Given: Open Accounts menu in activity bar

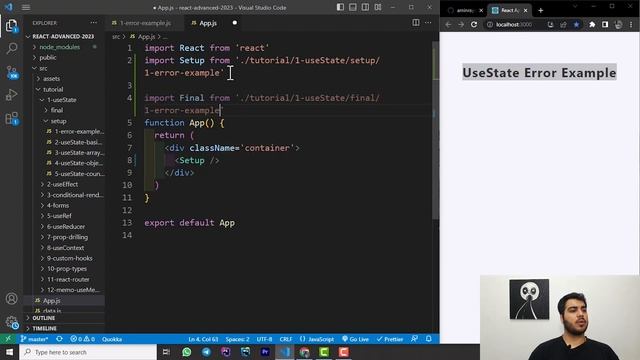Looking at the screenshot, I should pyautogui.click(x=11, y=298).
